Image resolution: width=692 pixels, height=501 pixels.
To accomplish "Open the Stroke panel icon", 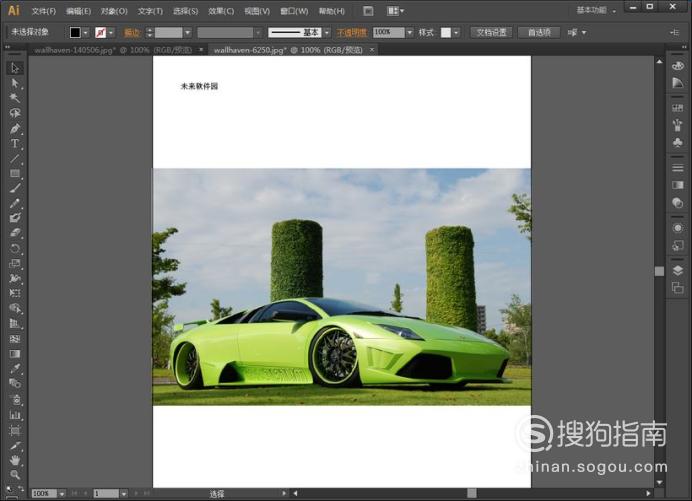I will (677, 168).
